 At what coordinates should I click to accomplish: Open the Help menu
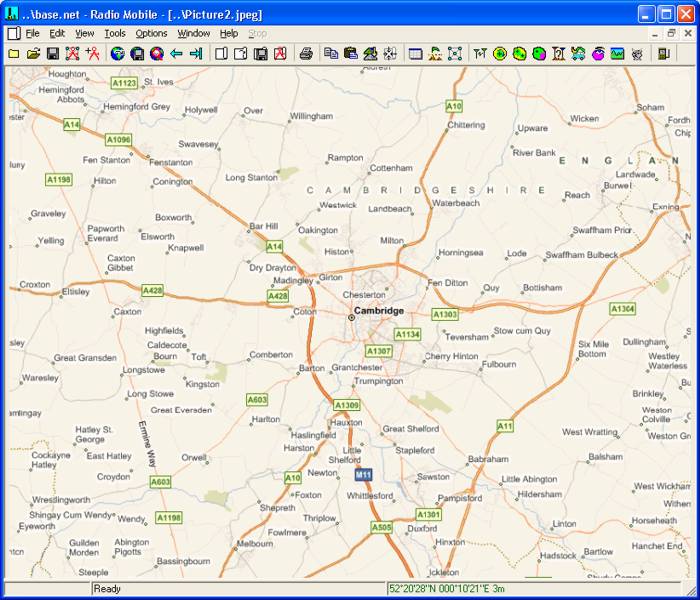pos(229,33)
